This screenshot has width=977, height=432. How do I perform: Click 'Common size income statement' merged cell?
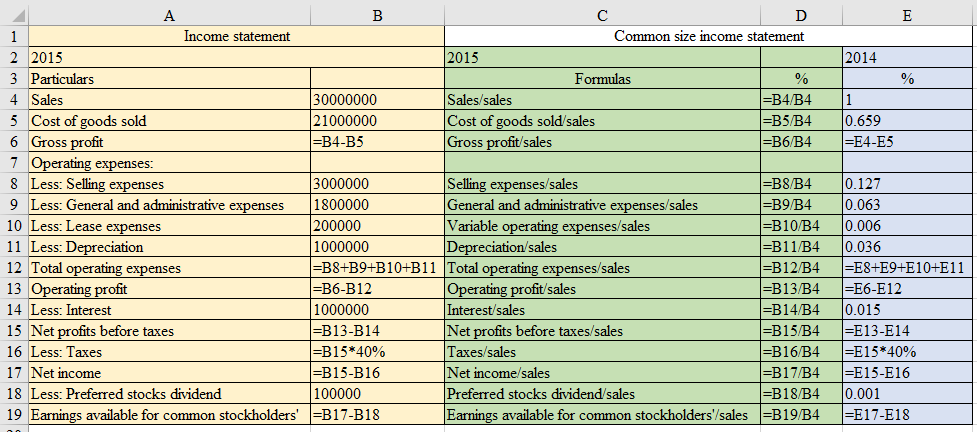click(x=708, y=37)
